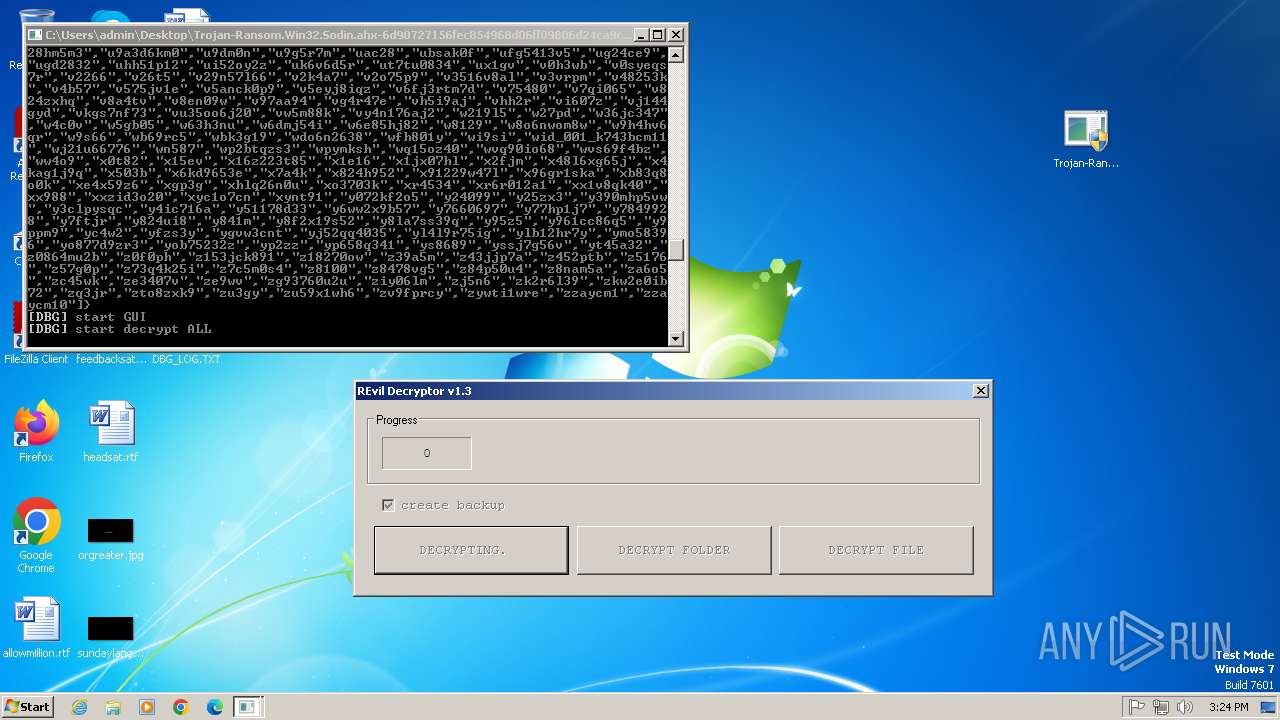Click the '[DBG] start GUI' console line
Image resolution: width=1280 pixels, height=720 pixels.
[87, 317]
